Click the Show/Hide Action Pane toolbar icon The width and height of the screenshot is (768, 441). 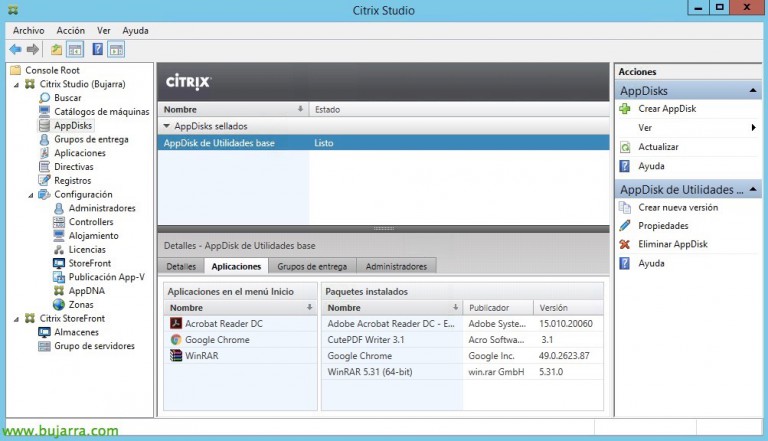pos(116,49)
